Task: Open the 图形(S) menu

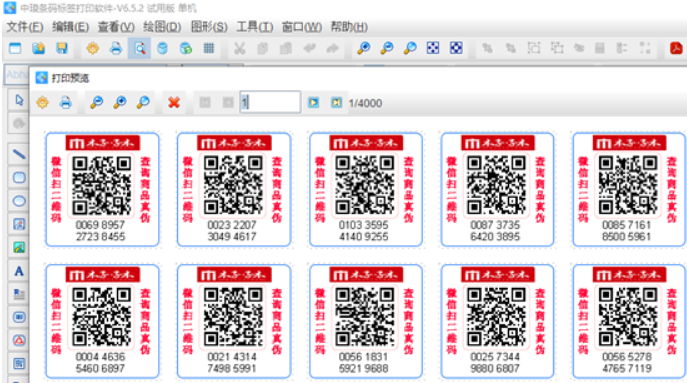Action: [209, 27]
